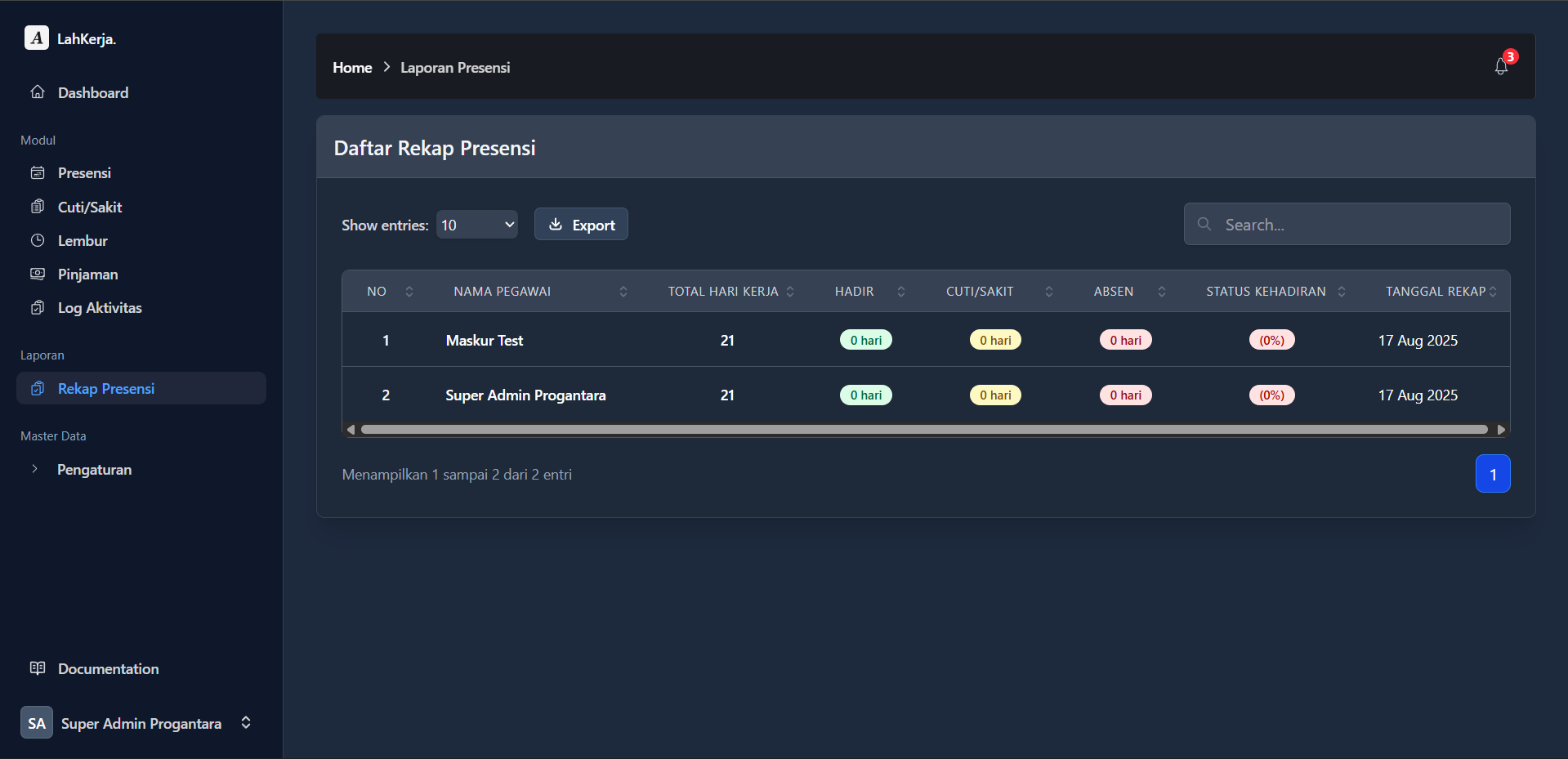The image size is (1568, 759).
Task: Open Log Aktivitas page
Action: point(100,308)
